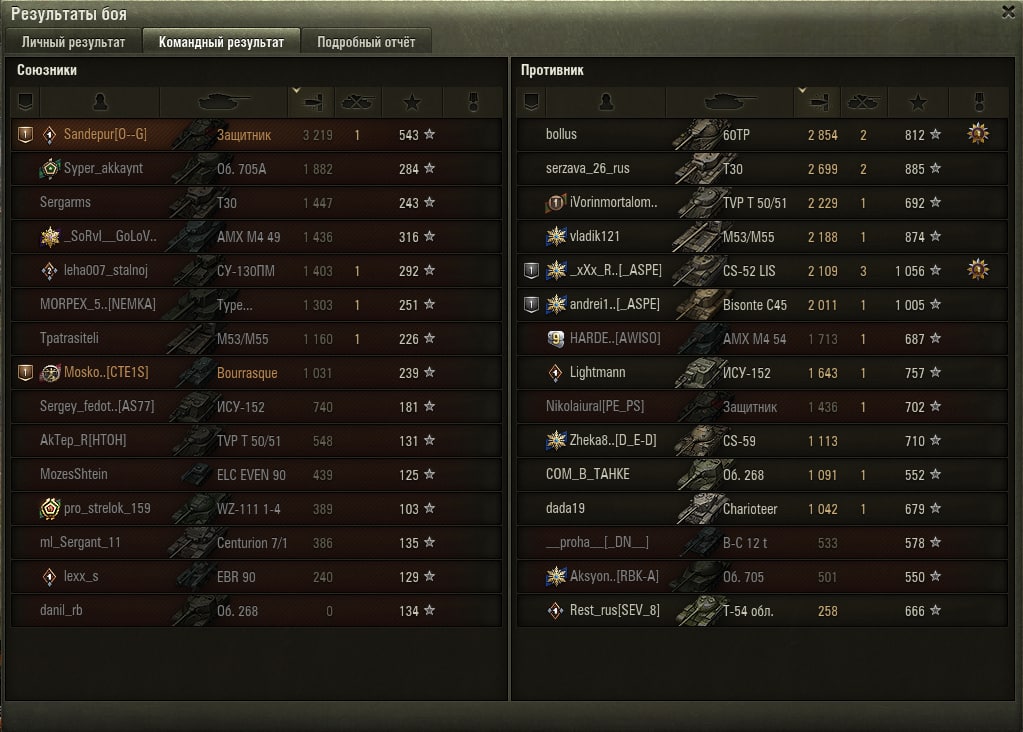
Task: Sort allies by damage column icon
Action: pos(313,102)
